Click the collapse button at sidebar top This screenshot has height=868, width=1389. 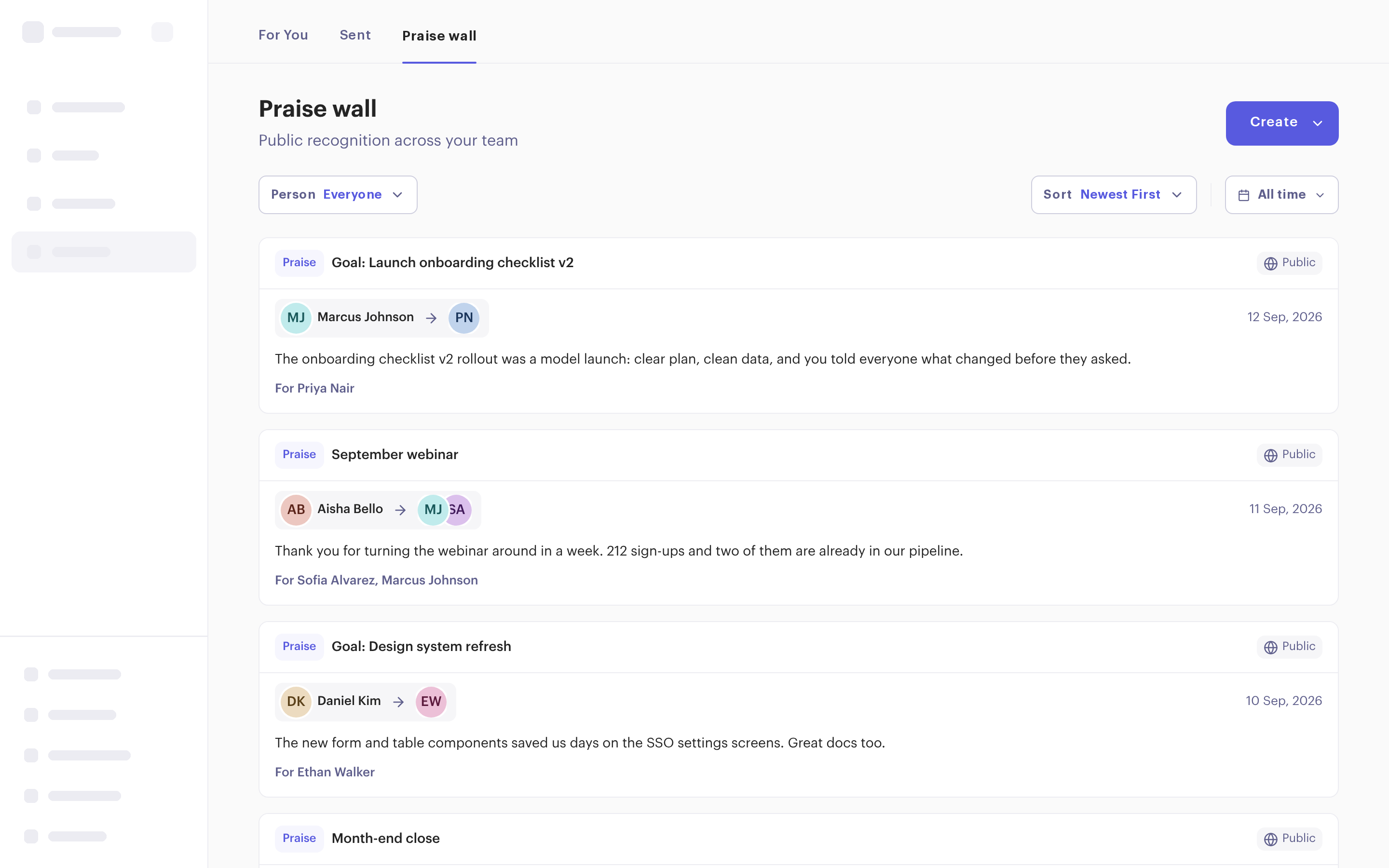(x=163, y=32)
